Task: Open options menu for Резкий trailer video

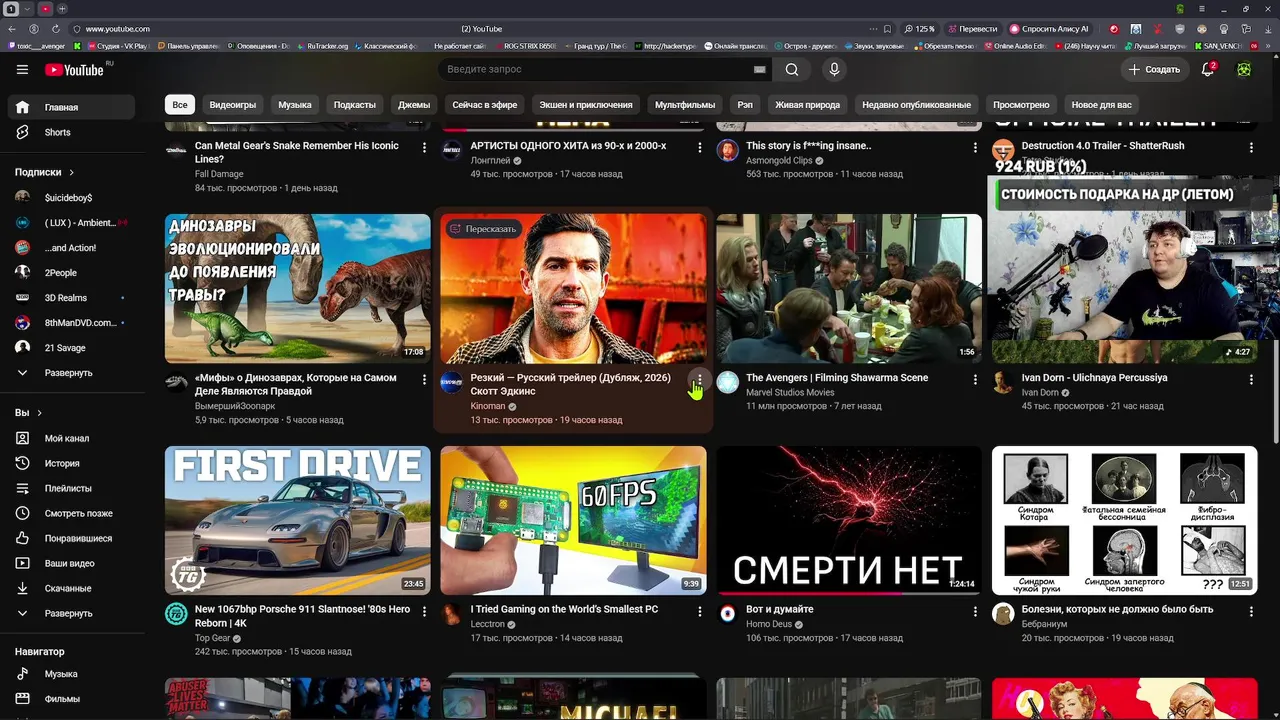Action: coord(700,380)
